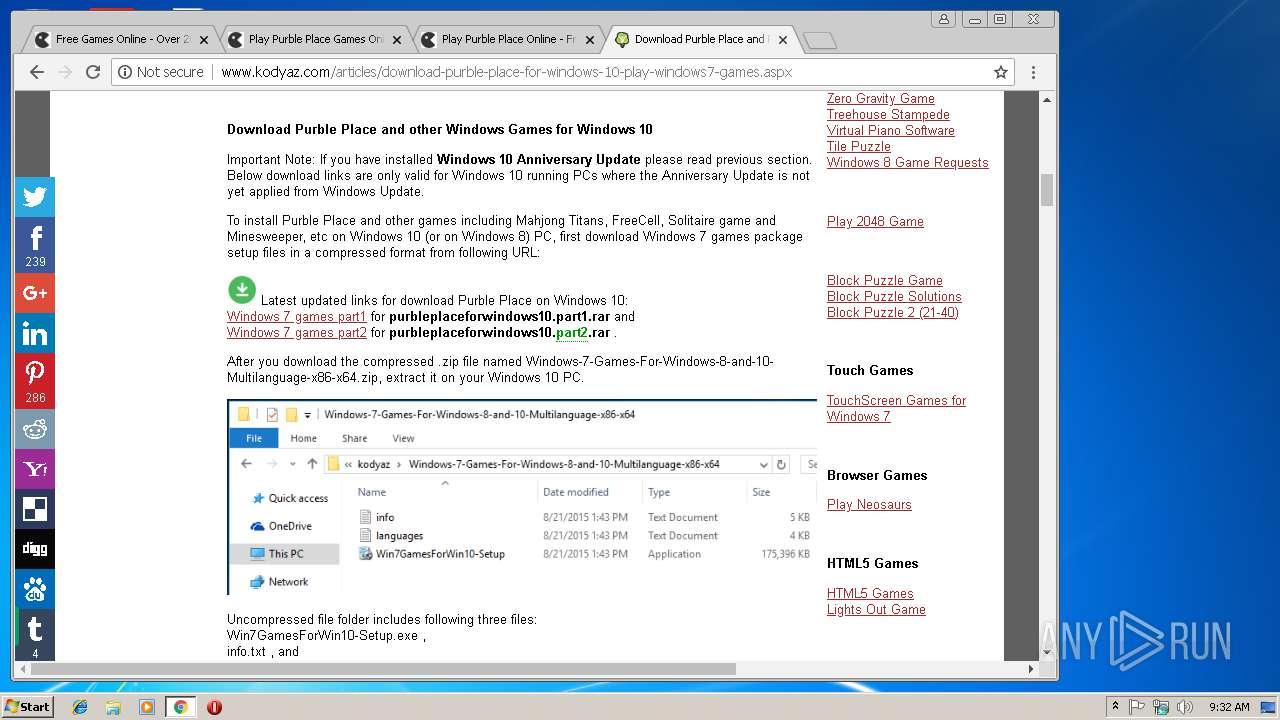This screenshot has height=720, width=1280.
Task: Open 'Lights Out Game' link
Action: point(876,610)
